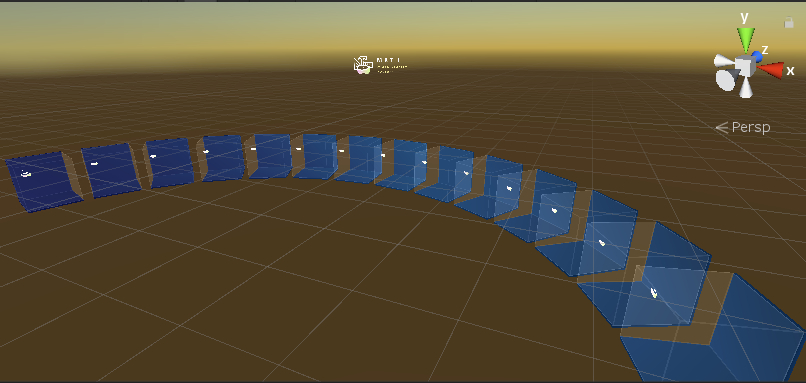Viewport: 806px width, 383px height.
Task: Click the white cone opposite the red x axis
Action: (724, 61)
